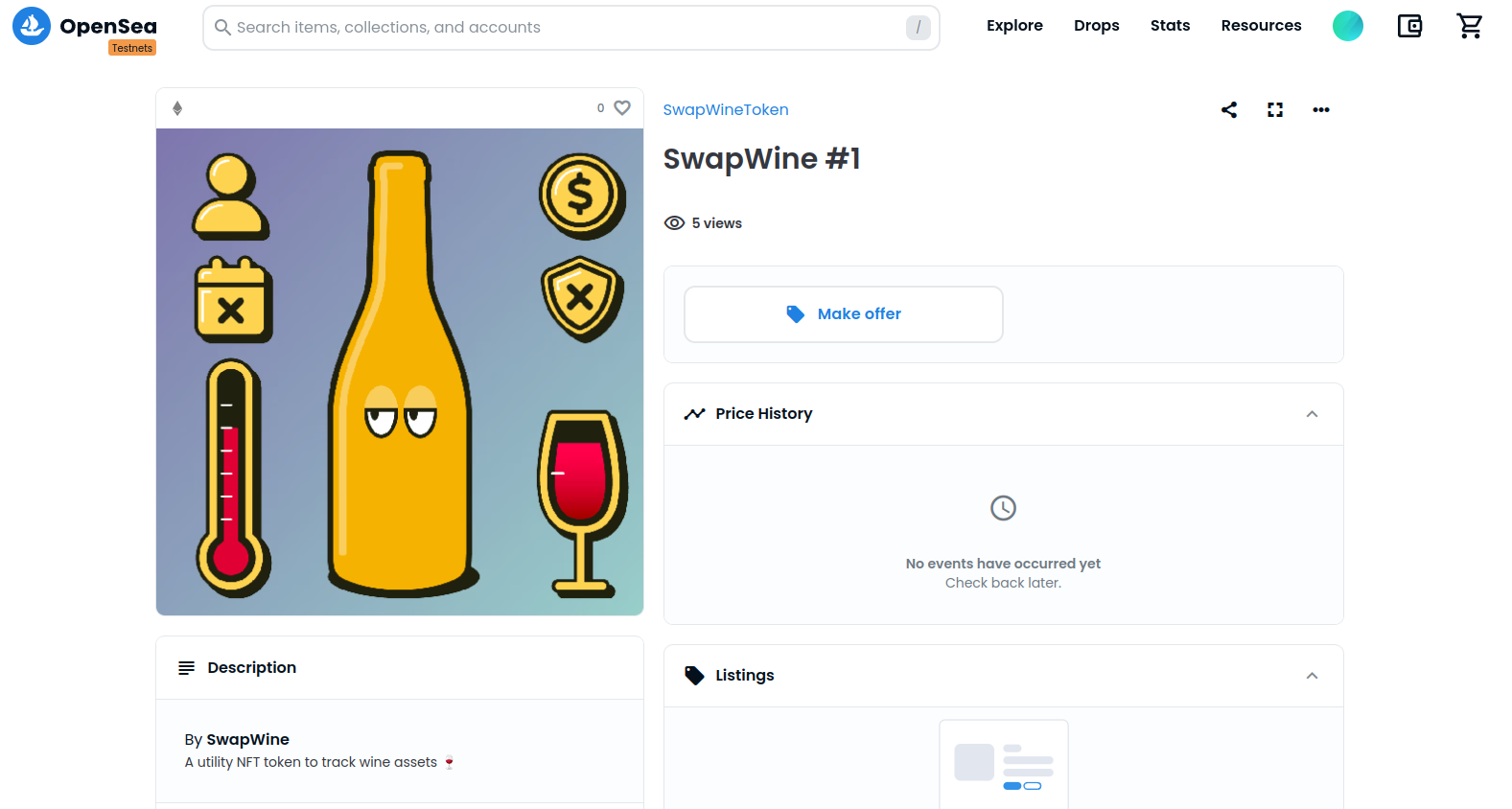Click the empty listings placeholder graphic
Image resolution: width=1512 pixels, height=809 pixels.
pos(1004,764)
